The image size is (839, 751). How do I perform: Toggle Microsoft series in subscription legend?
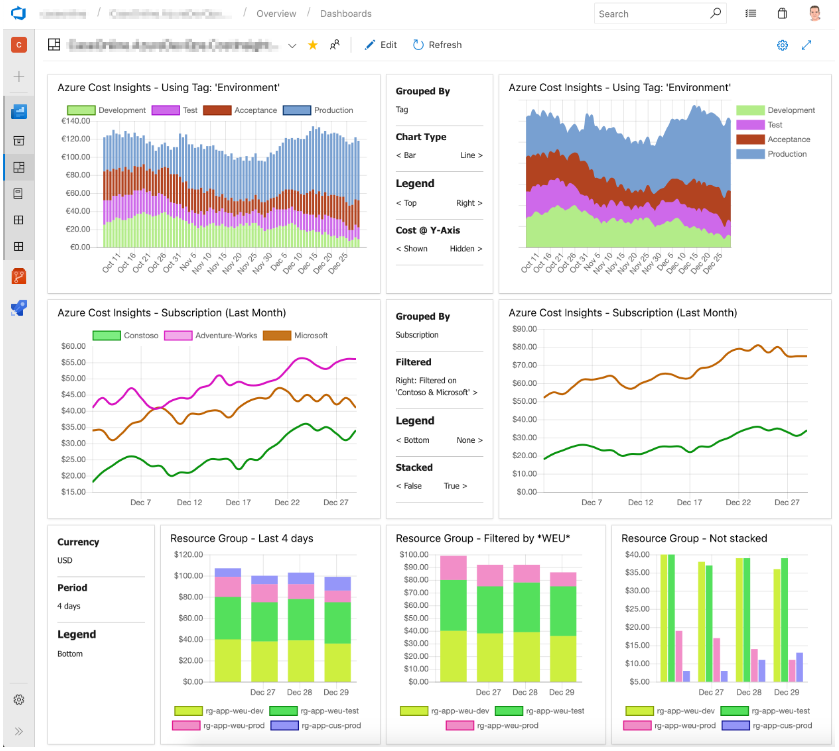295,335
